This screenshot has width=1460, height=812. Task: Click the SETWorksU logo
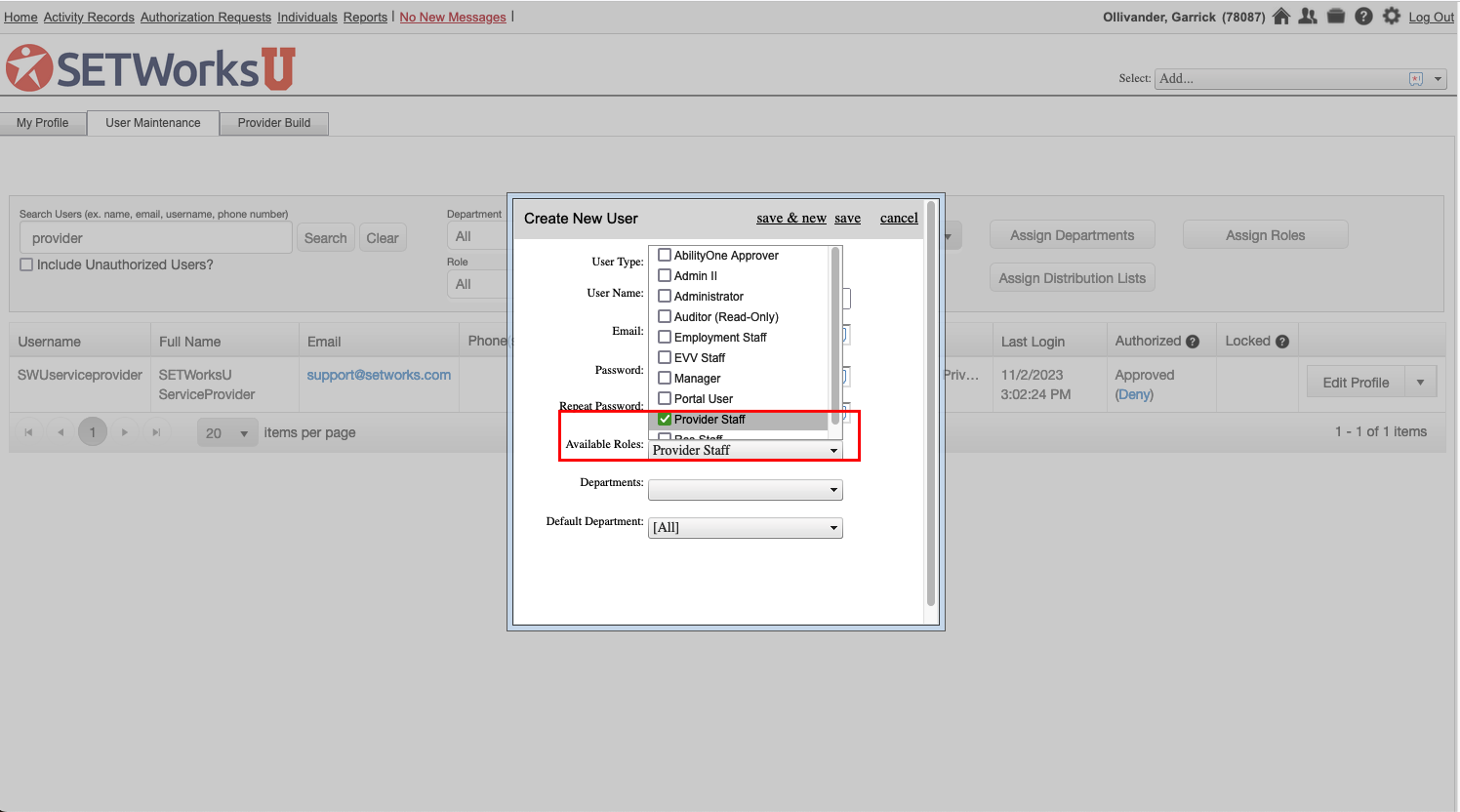point(150,67)
